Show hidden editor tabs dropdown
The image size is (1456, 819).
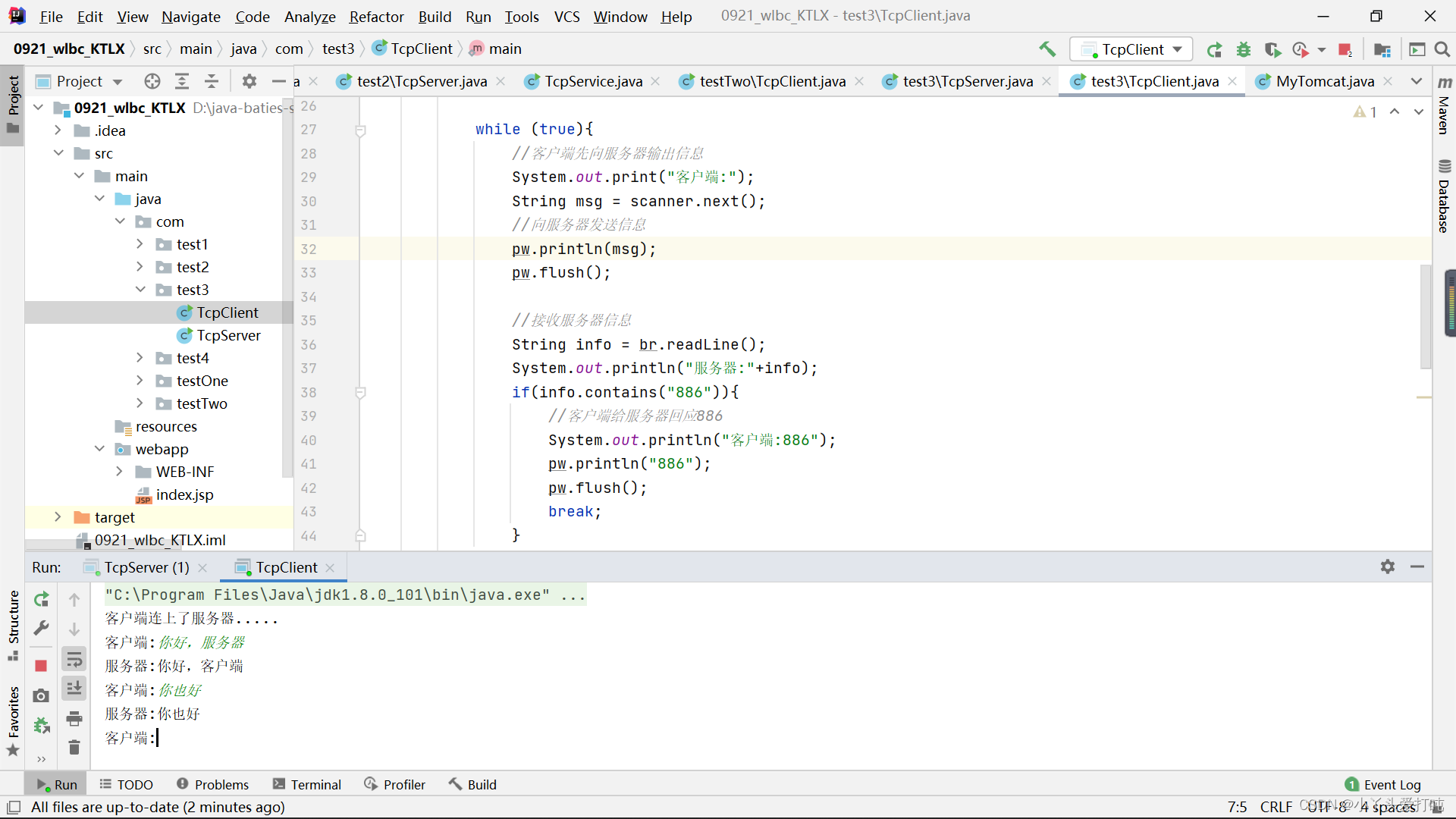[1417, 81]
